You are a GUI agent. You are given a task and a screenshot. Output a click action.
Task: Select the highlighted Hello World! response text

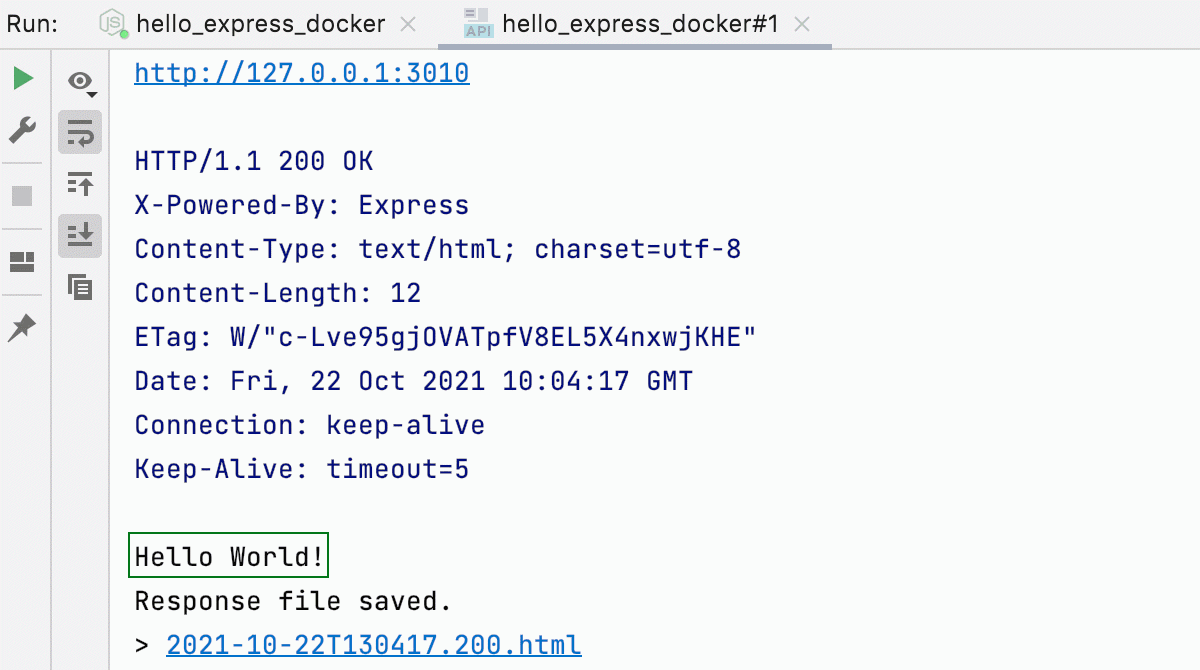pos(228,556)
